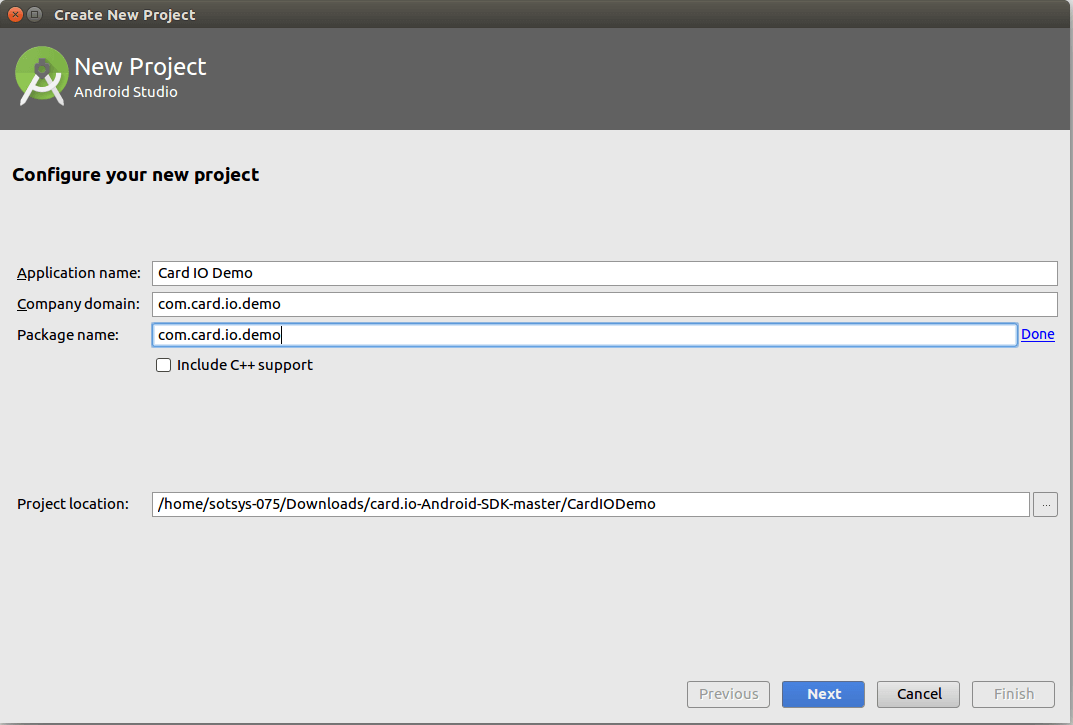The width and height of the screenshot is (1073, 725).
Task: Click the Include C++ support label text
Action: [244, 366]
